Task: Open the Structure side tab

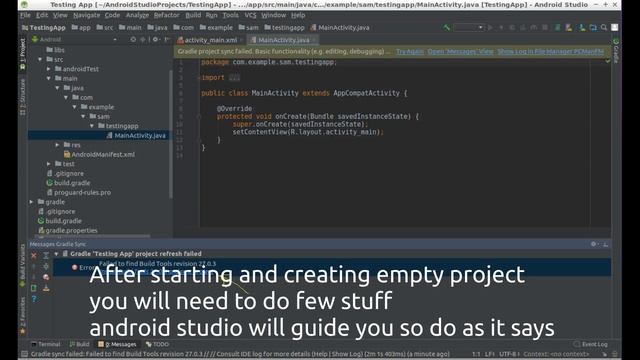Action: (23, 97)
